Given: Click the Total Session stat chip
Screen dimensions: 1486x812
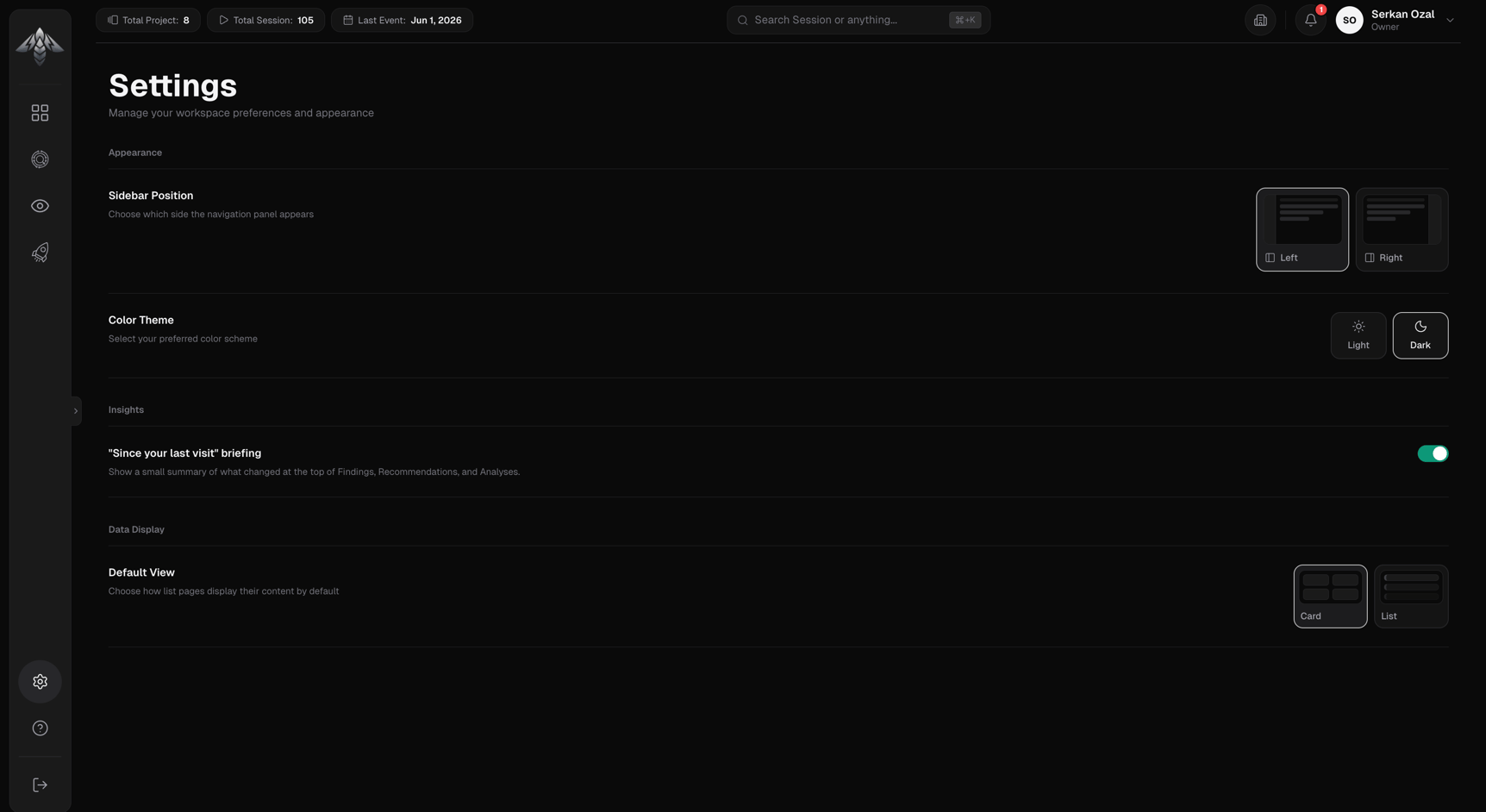Looking at the screenshot, I should click(x=265, y=20).
